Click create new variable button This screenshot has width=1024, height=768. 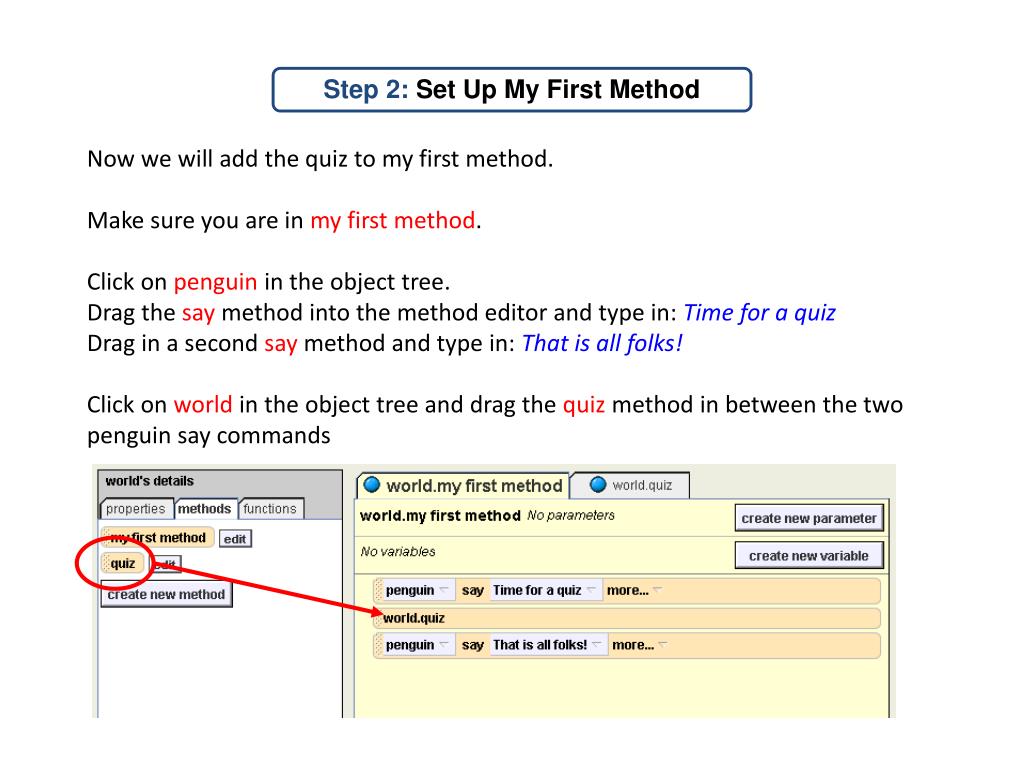(x=808, y=556)
